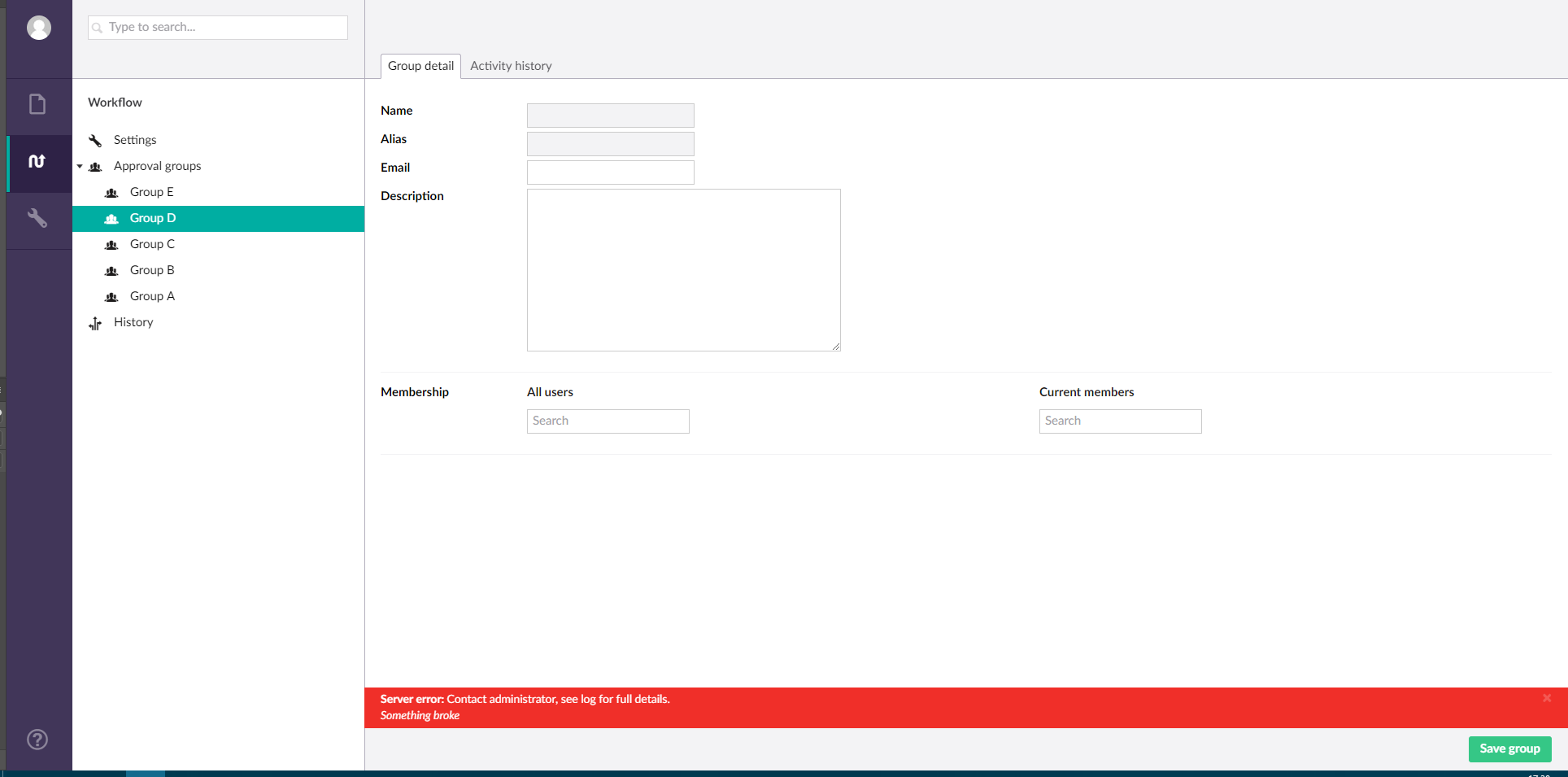Open the Help question mark icon
The image size is (1568, 777).
coord(37,740)
